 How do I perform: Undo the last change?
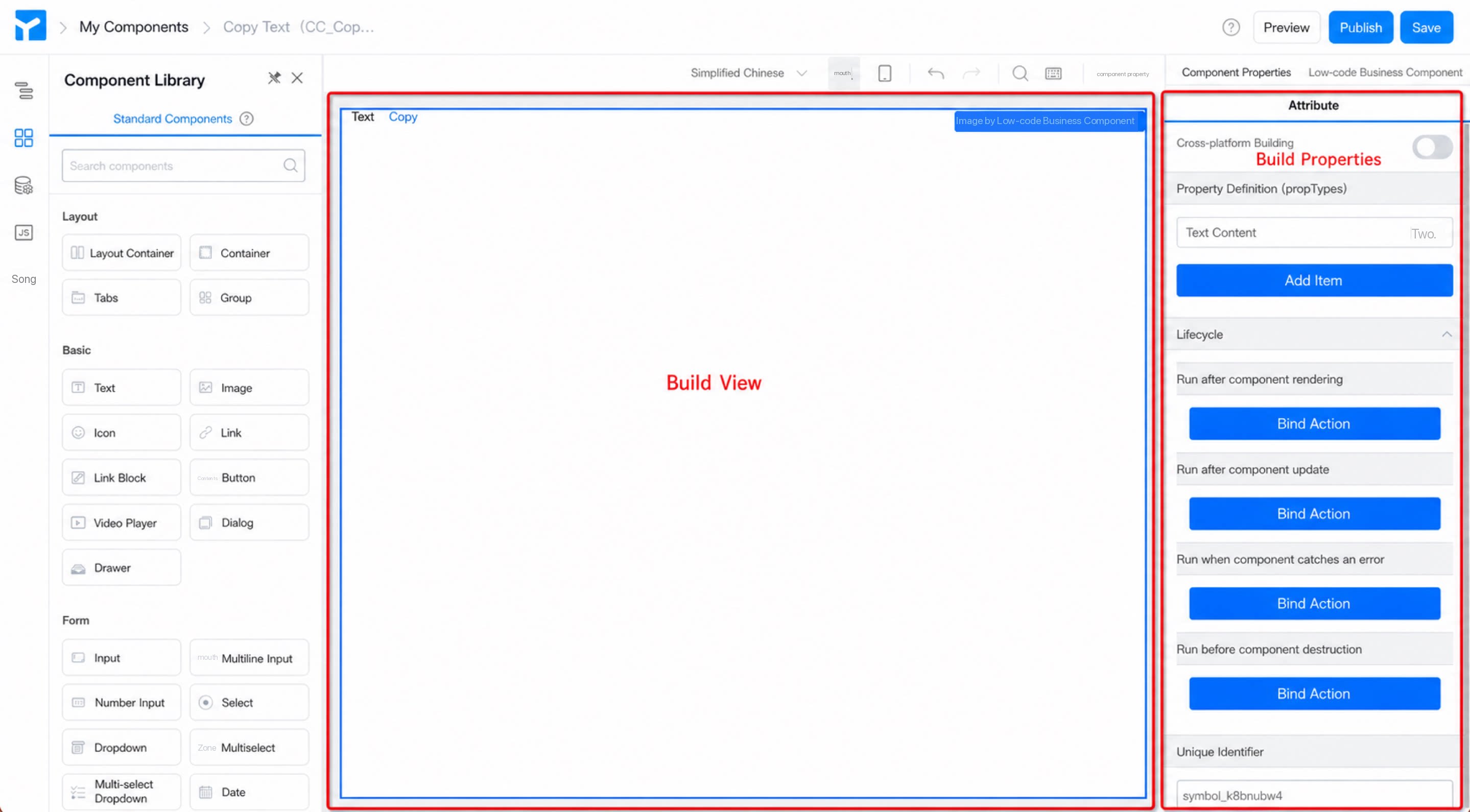(x=936, y=73)
